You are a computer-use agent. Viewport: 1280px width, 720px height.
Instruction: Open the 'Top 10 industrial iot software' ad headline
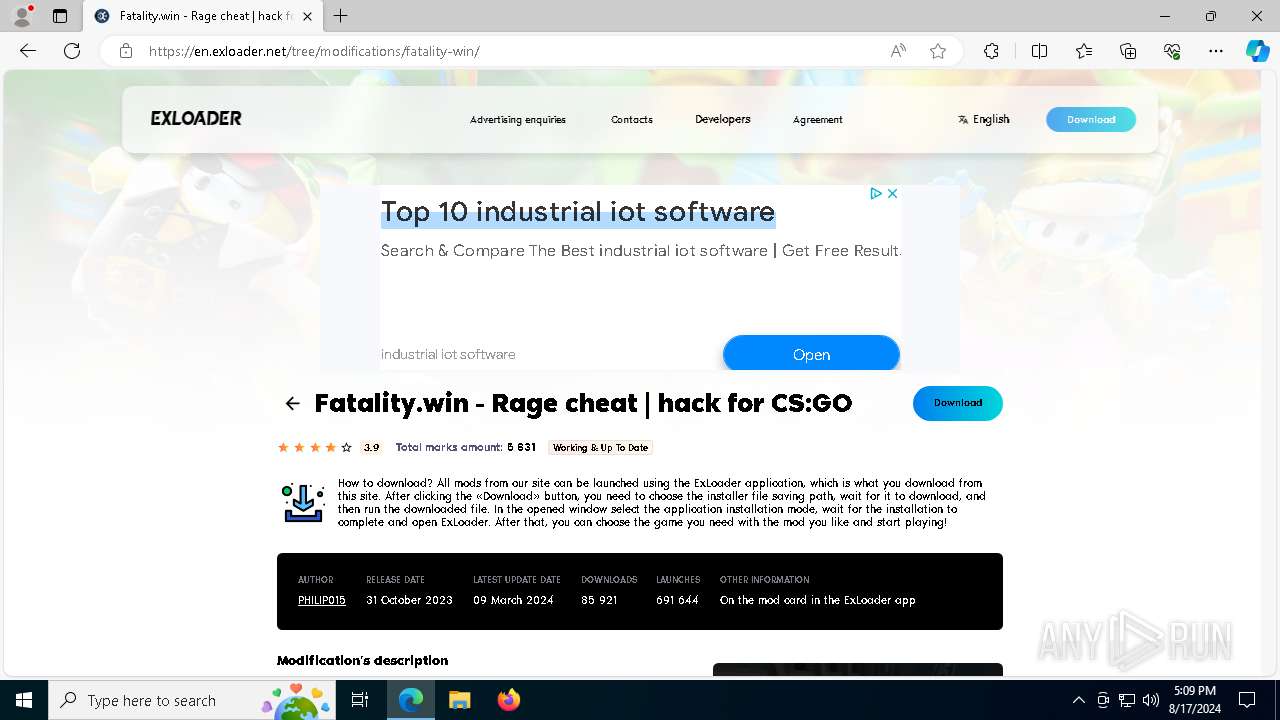(578, 212)
